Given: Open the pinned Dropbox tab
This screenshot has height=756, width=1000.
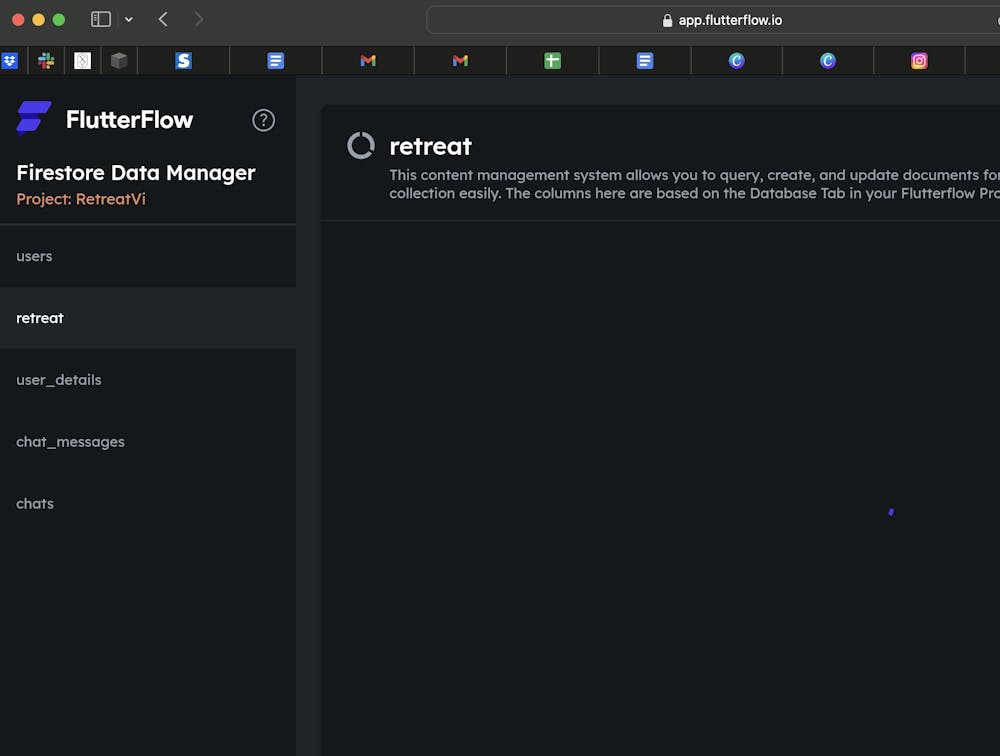Looking at the screenshot, I should [10, 61].
